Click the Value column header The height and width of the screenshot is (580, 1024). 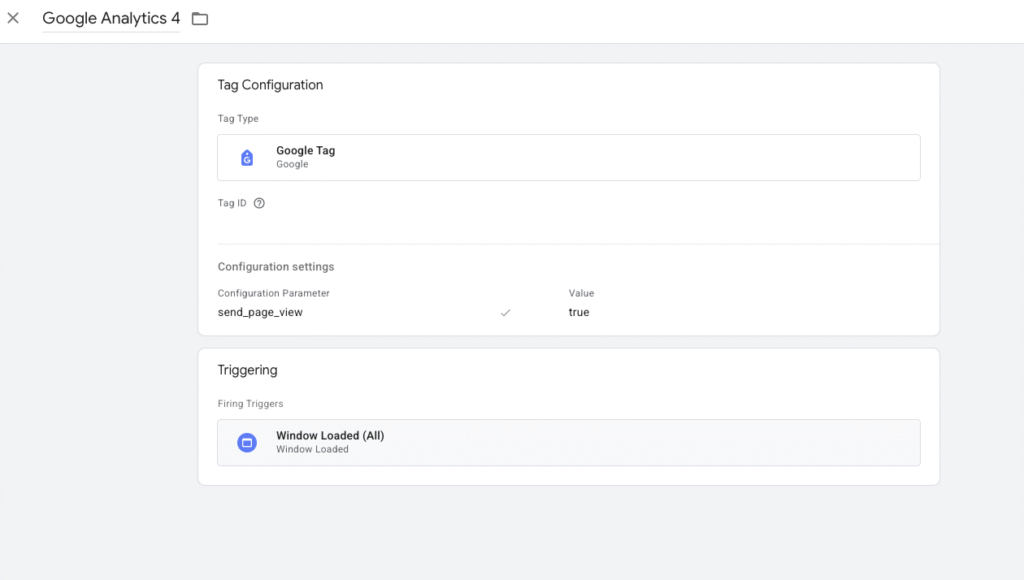581,293
